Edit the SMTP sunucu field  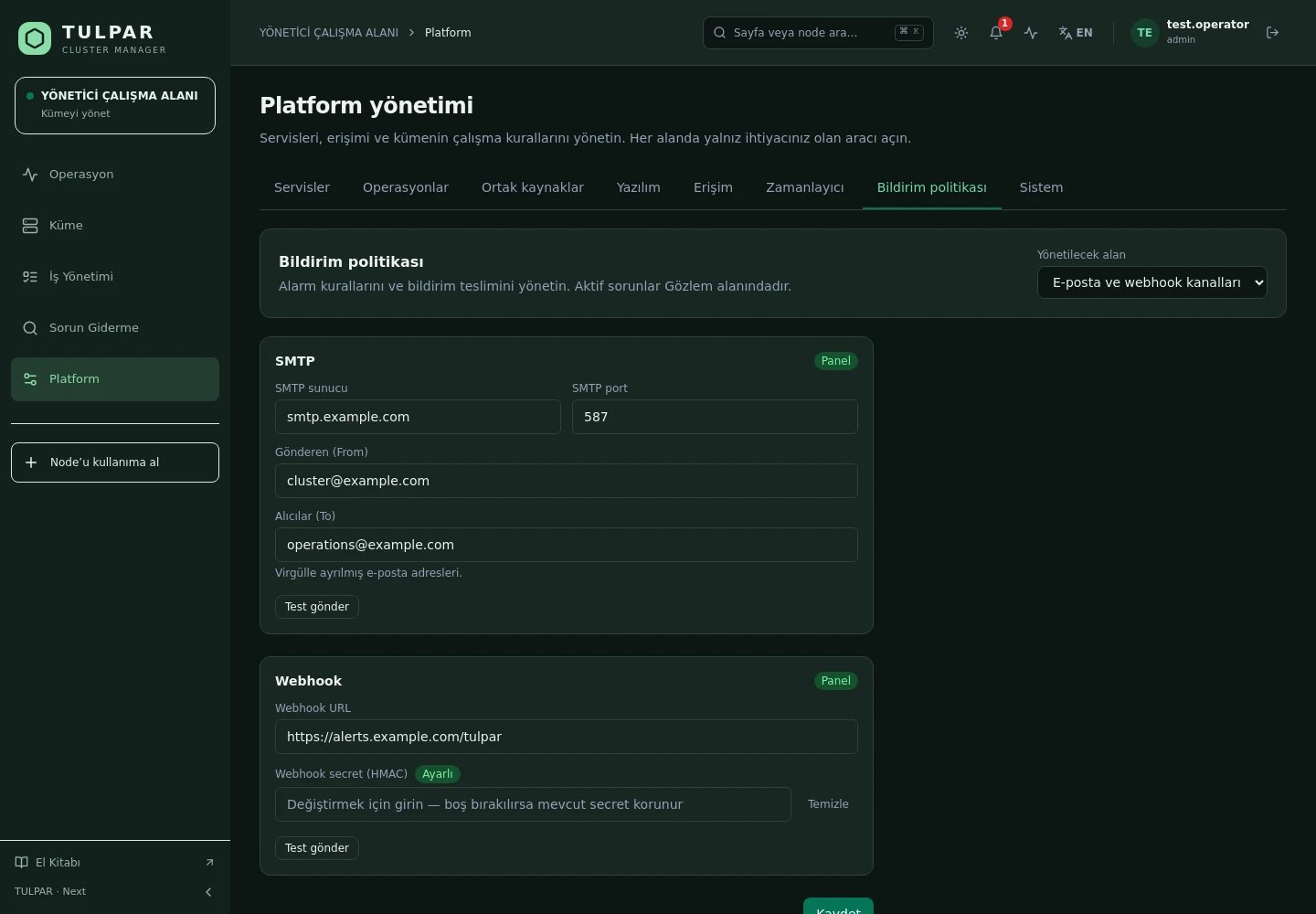click(x=418, y=417)
